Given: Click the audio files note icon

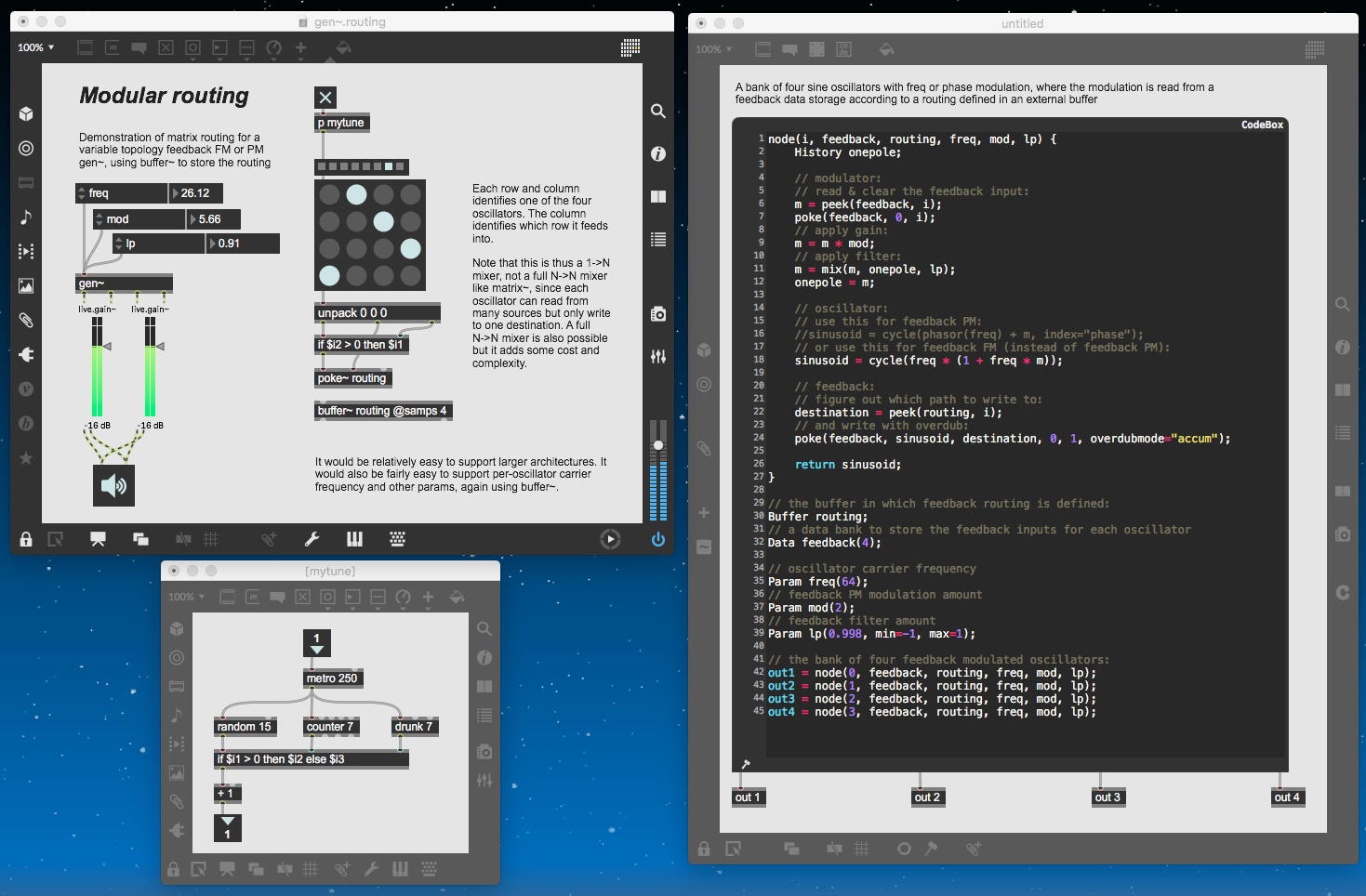Looking at the screenshot, I should coord(26,217).
